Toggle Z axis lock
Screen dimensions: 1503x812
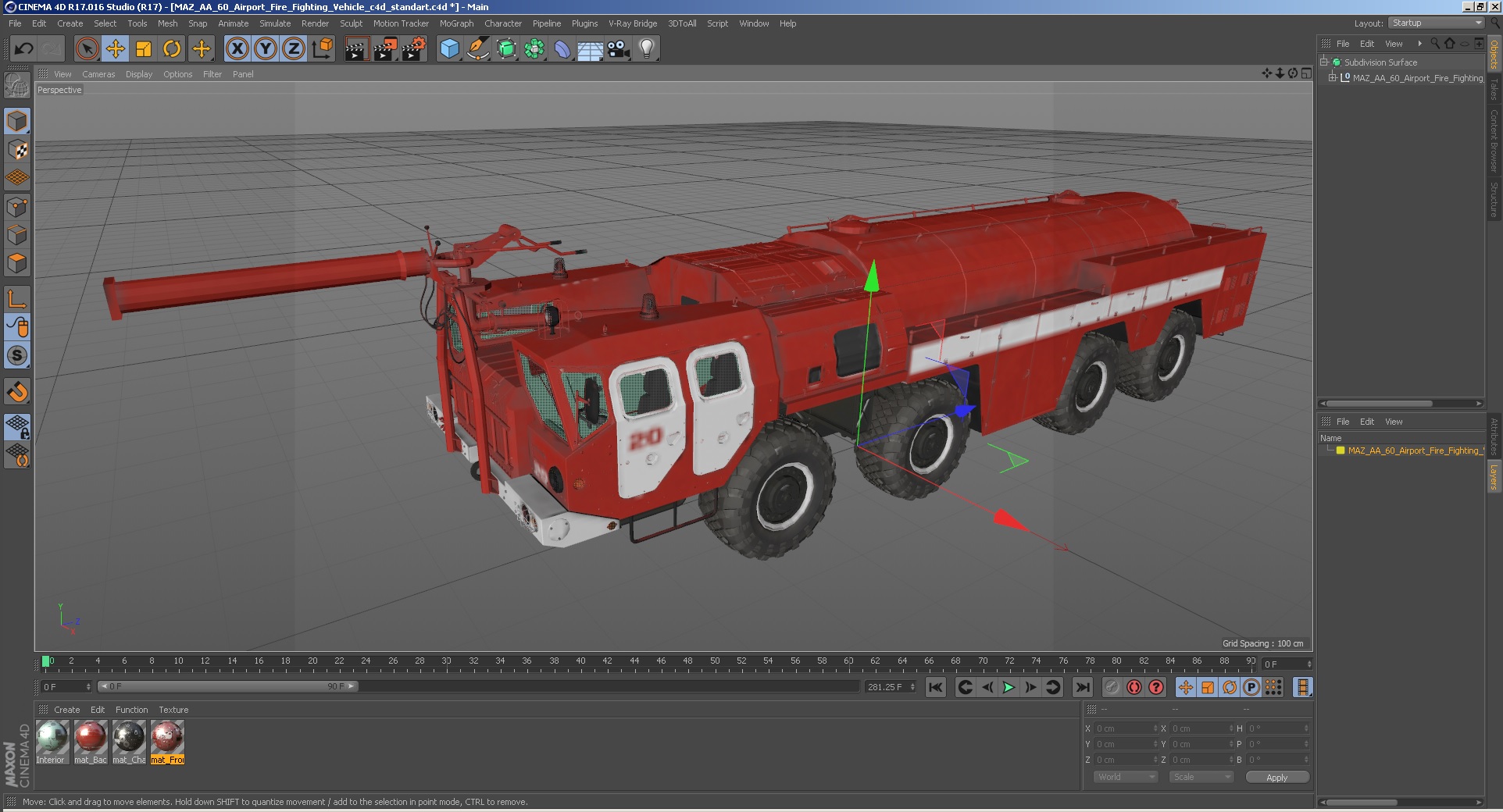[x=294, y=49]
